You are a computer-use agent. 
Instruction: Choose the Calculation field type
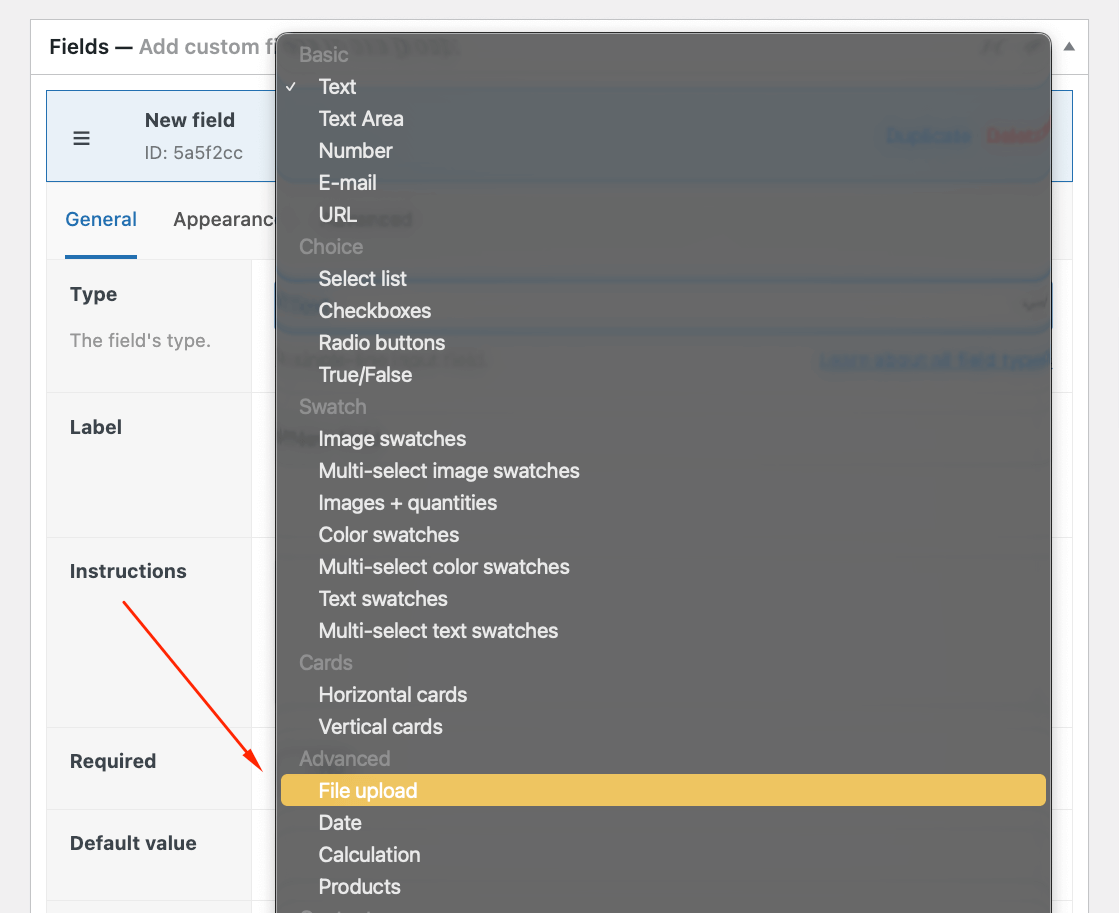click(369, 854)
